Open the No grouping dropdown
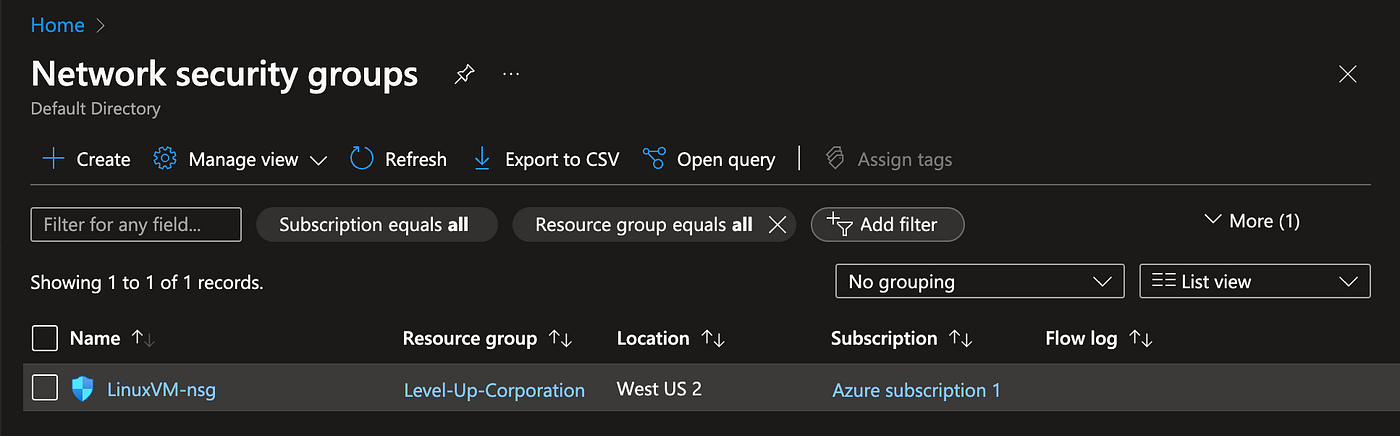Screen dimensions: 1400x436 click(978, 282)
